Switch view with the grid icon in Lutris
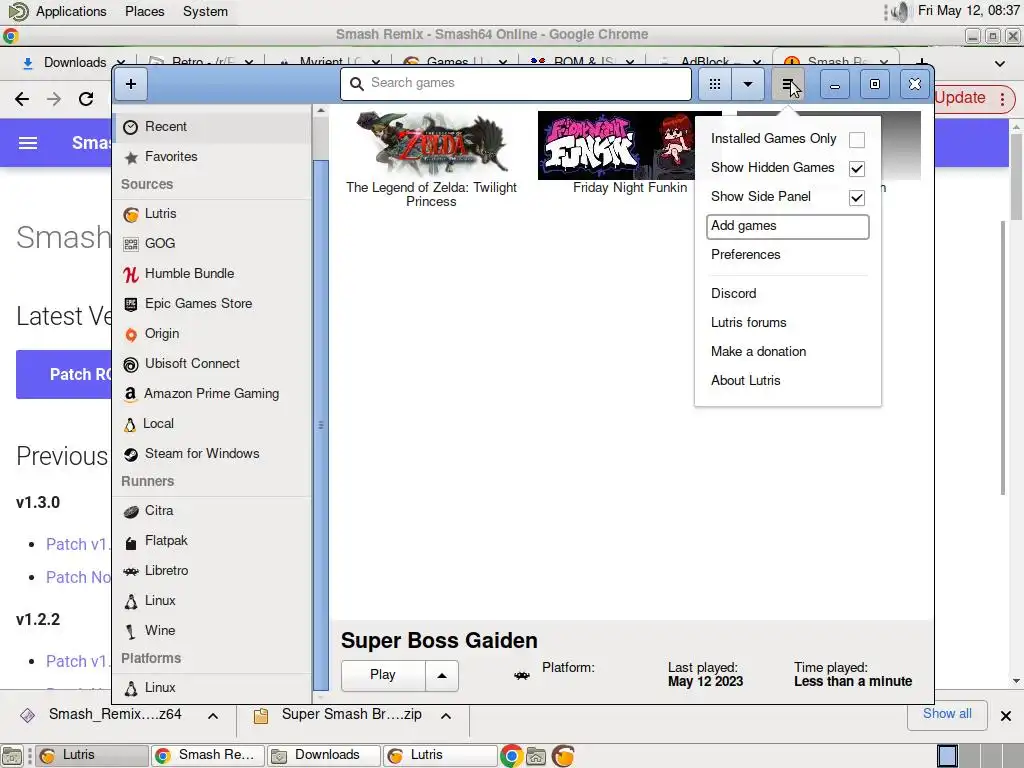 point(714,84)
